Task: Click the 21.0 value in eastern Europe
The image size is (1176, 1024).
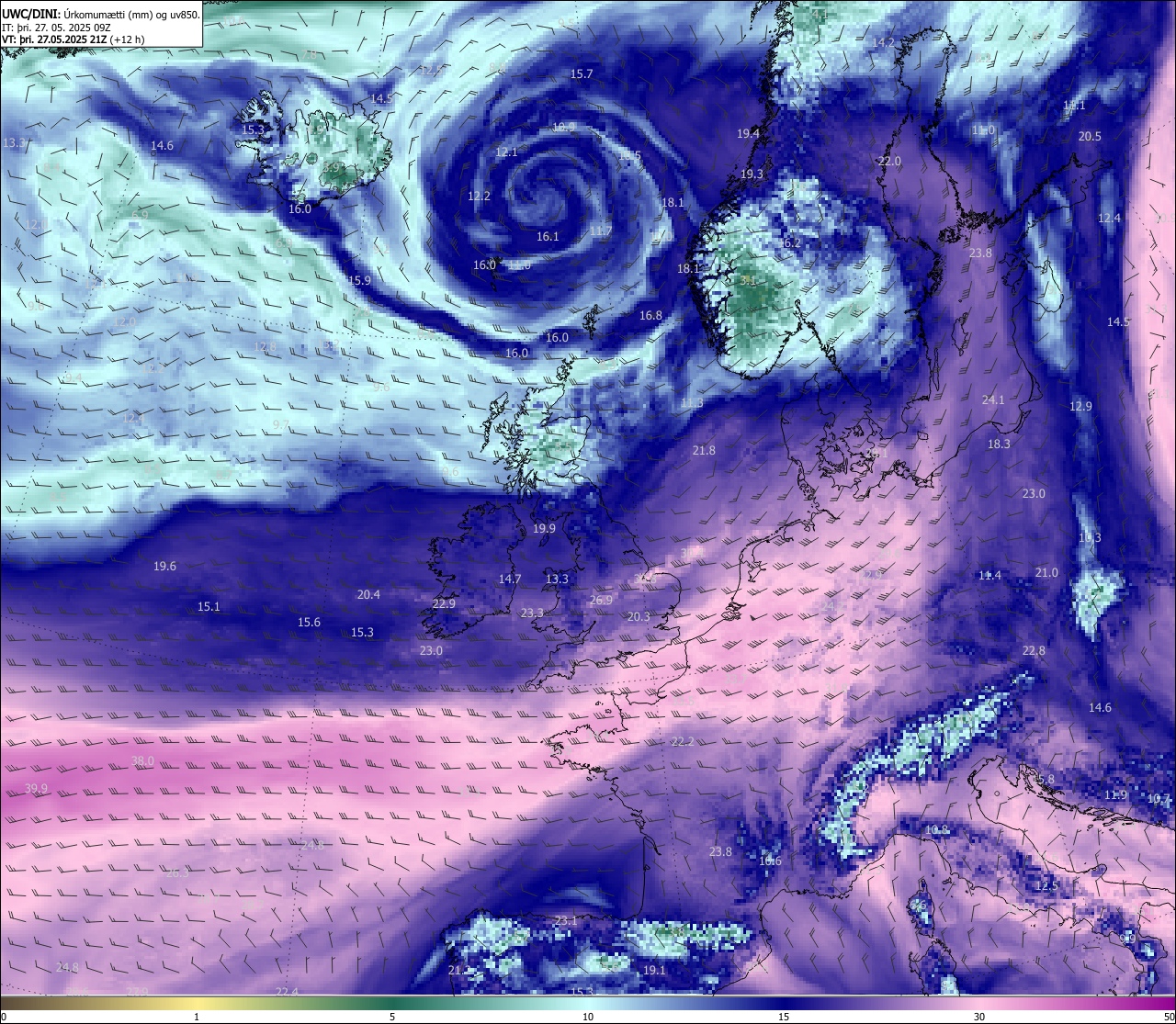Action: click(x=1046, y=572)
